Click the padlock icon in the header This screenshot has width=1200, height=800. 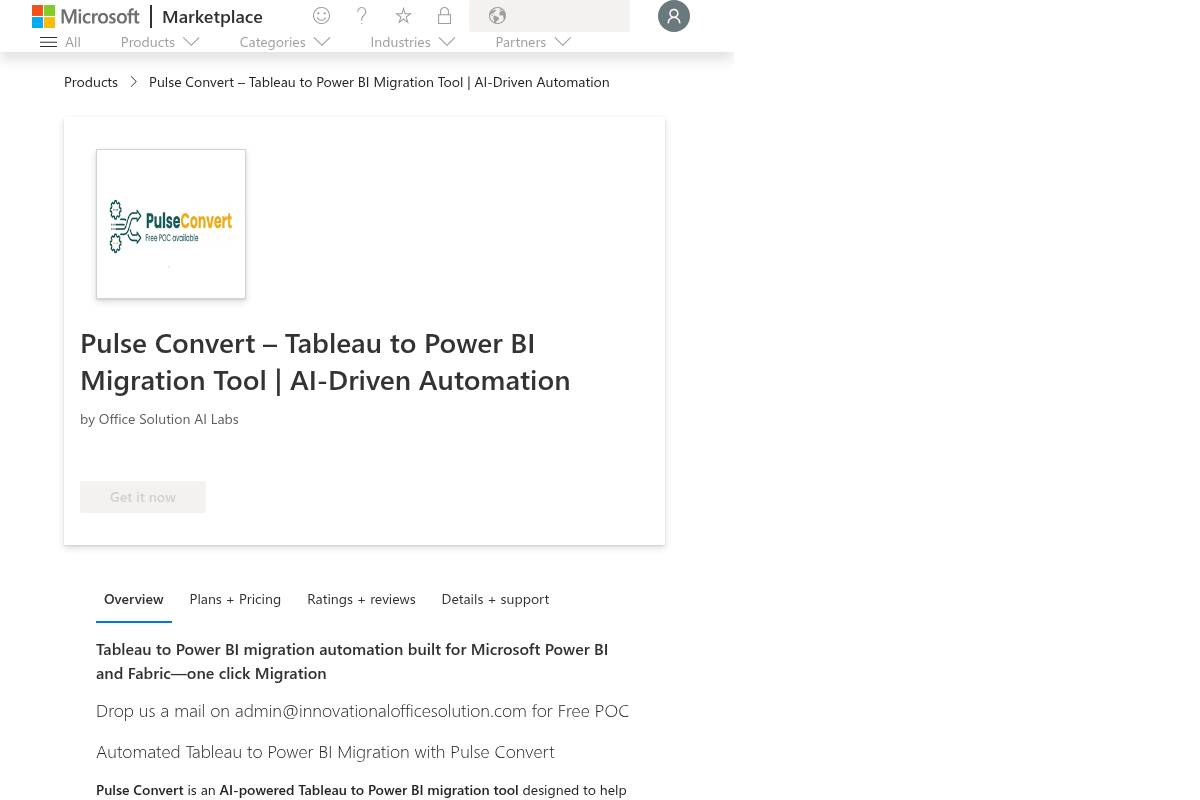coord(444,16)
